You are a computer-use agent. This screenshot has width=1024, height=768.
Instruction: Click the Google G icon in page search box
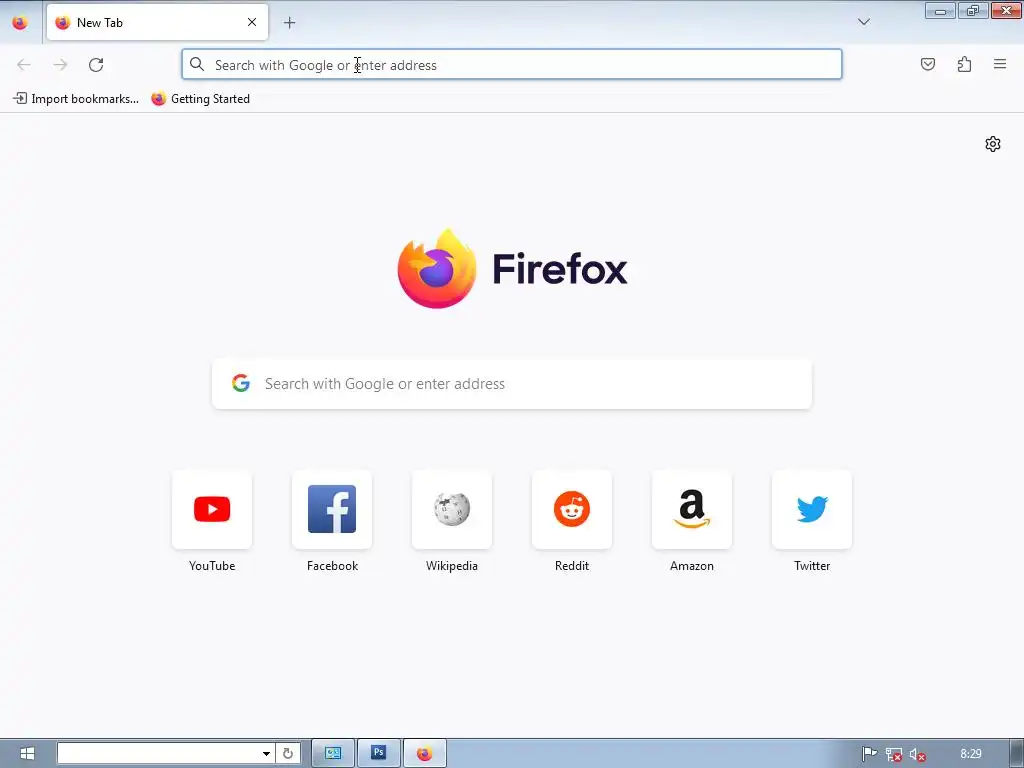(240, 383)
